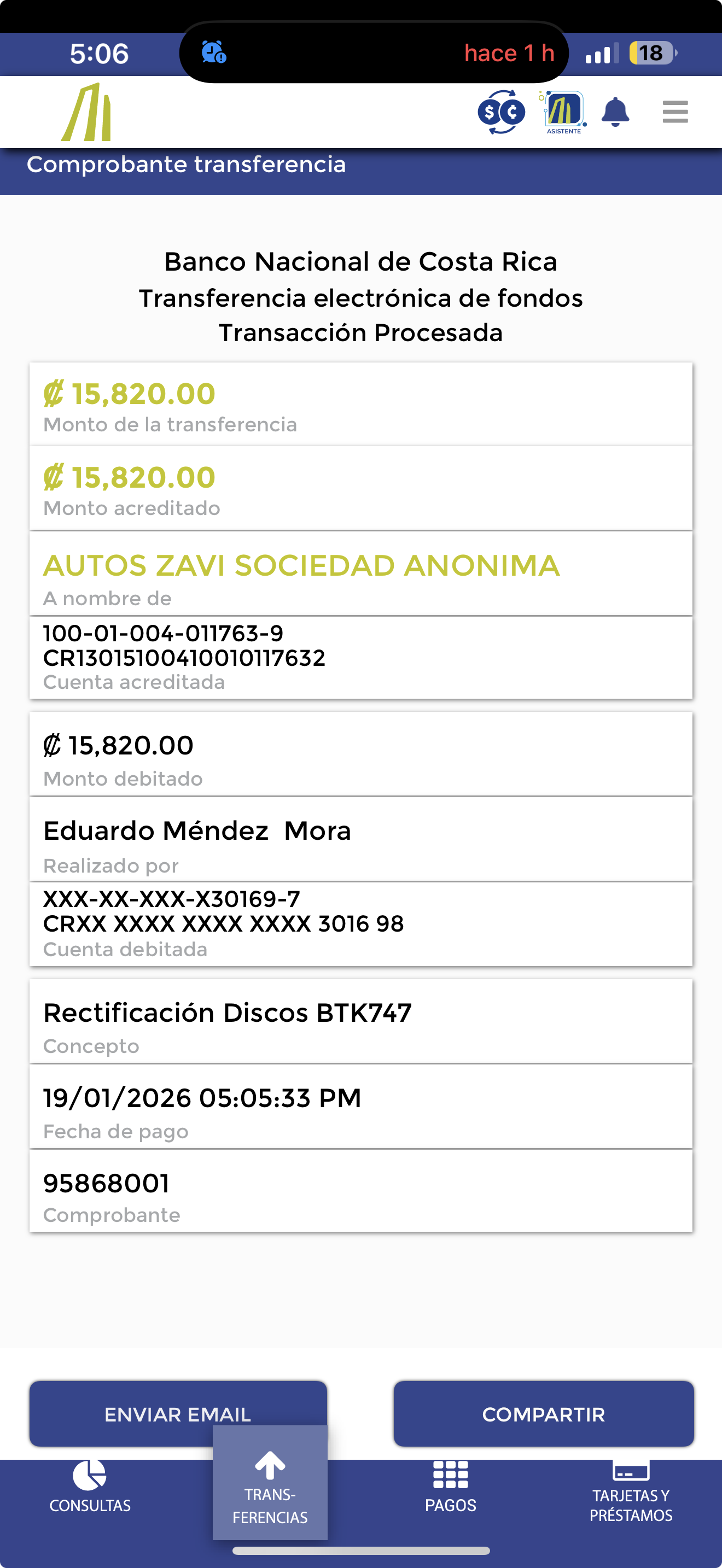Tap the Rectificación Discos BTK747 concept
The width and height of the screenshot is (722, 1568).
coord(228,1013)
